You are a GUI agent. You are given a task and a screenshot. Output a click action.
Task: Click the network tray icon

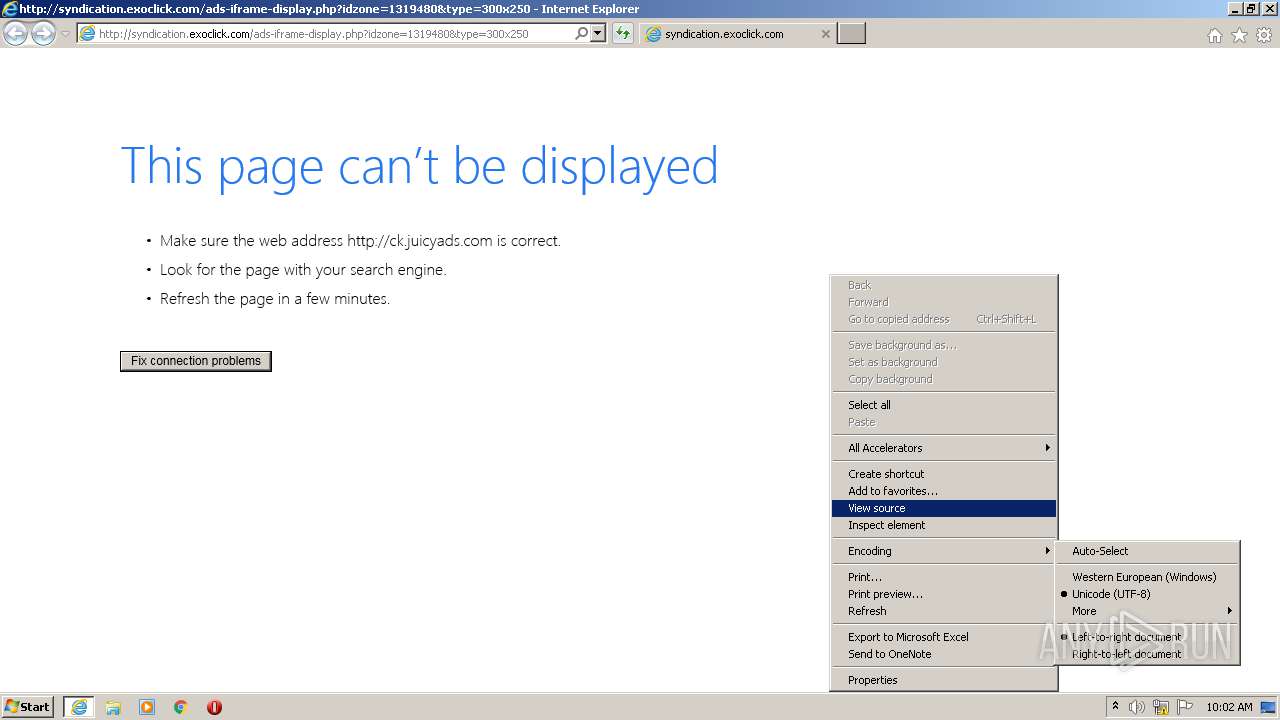1161,707
